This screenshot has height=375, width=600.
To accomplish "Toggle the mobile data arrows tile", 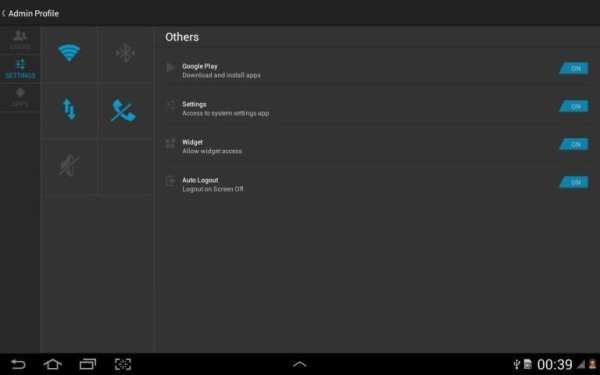I will tap(69, 109).
